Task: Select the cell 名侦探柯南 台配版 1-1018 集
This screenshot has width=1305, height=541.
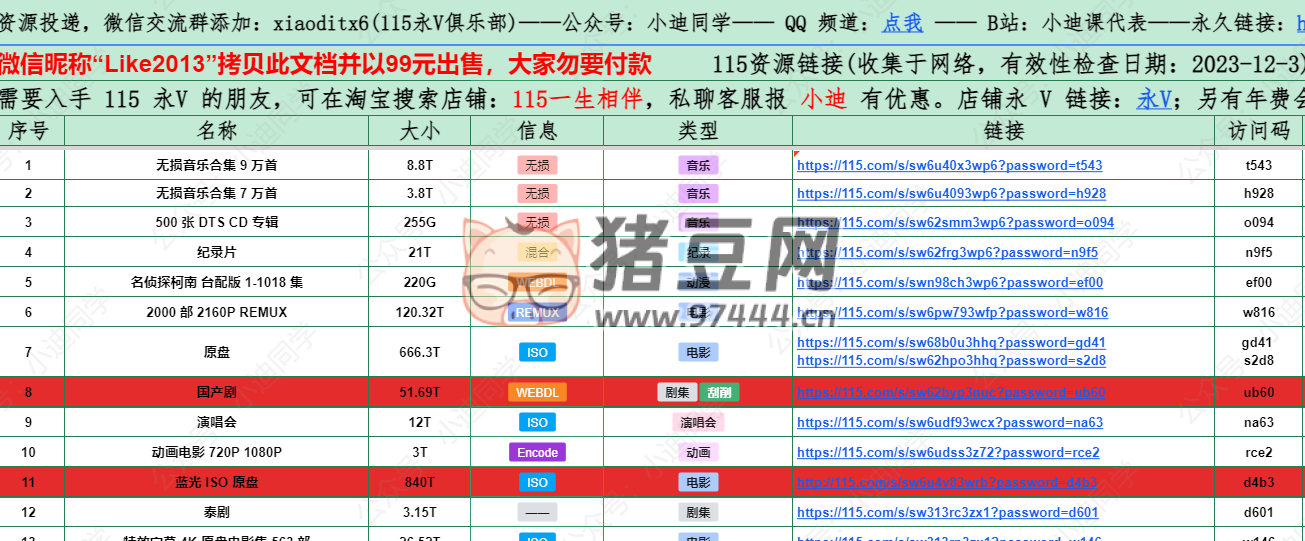Action: 217,283
